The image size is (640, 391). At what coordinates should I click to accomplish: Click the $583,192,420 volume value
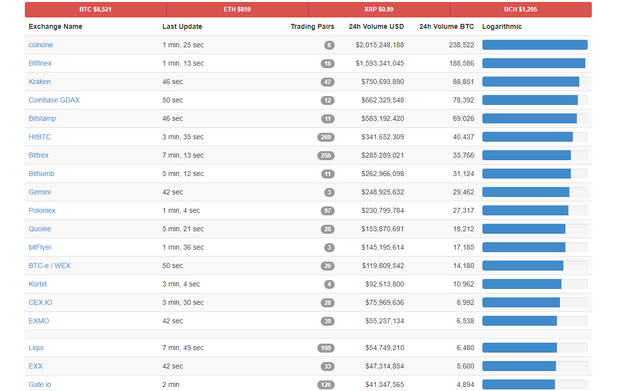coord(382,118)
